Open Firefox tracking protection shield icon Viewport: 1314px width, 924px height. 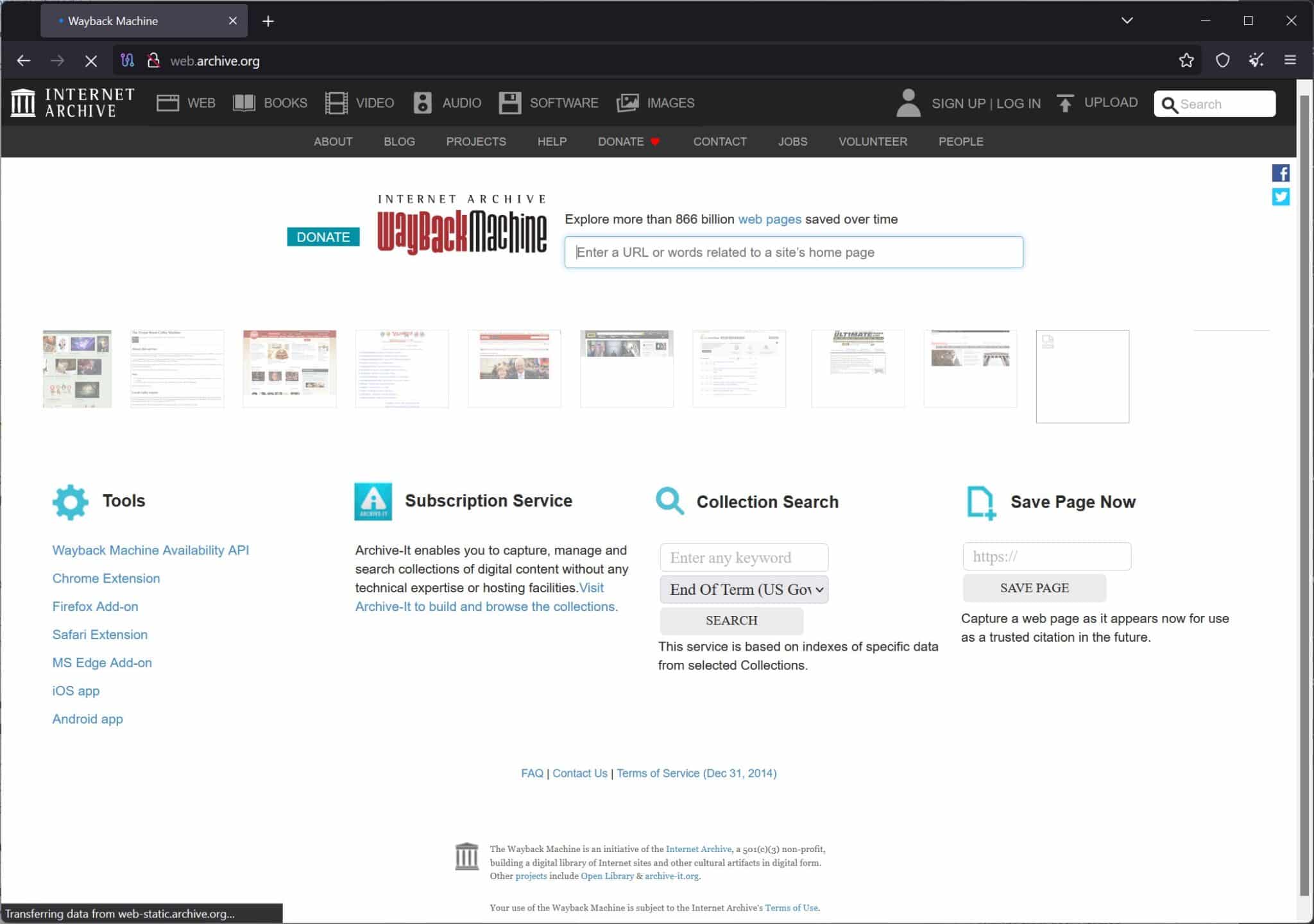(1223, 60)
